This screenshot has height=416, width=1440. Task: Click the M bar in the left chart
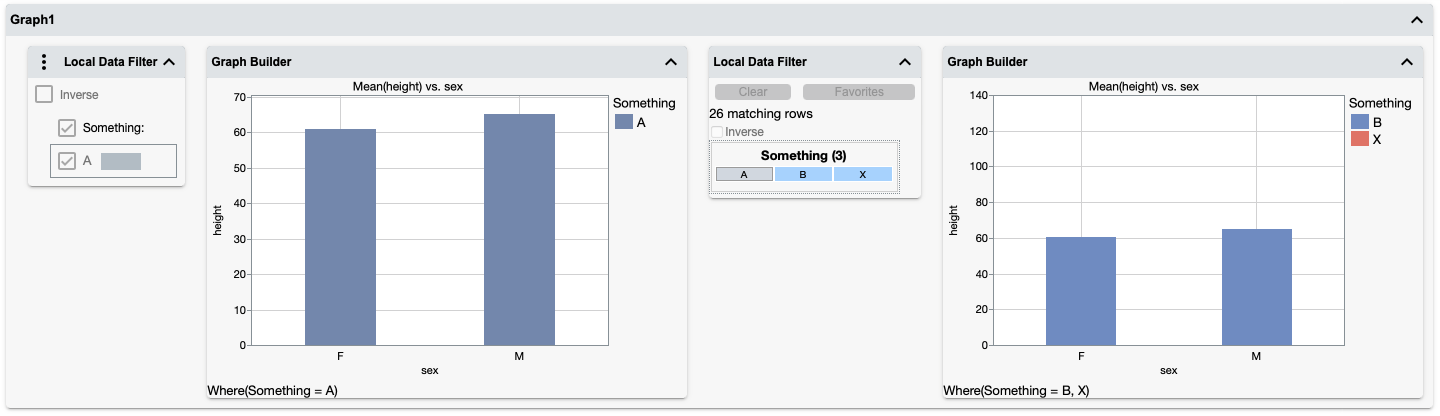point(519,230)
